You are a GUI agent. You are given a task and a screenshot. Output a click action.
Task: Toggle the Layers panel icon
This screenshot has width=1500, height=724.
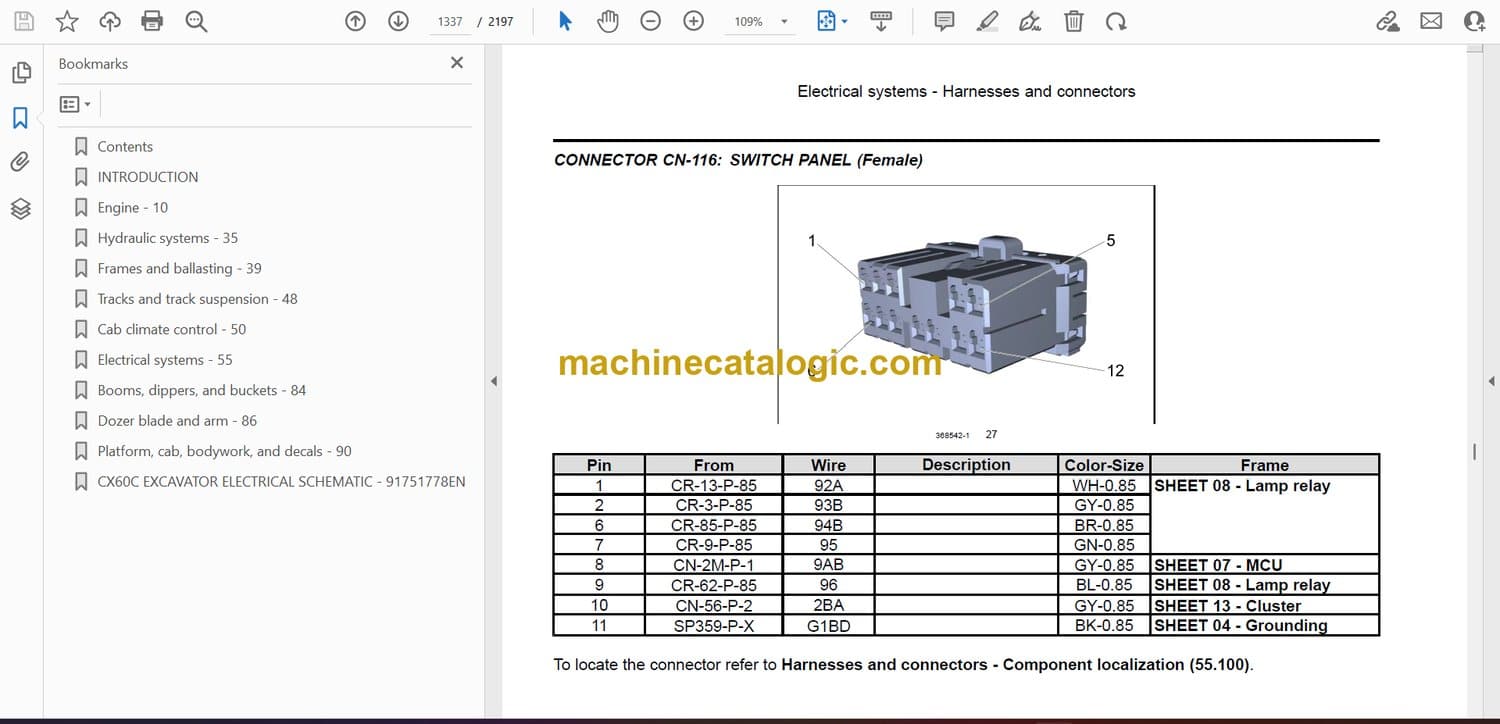21,208
